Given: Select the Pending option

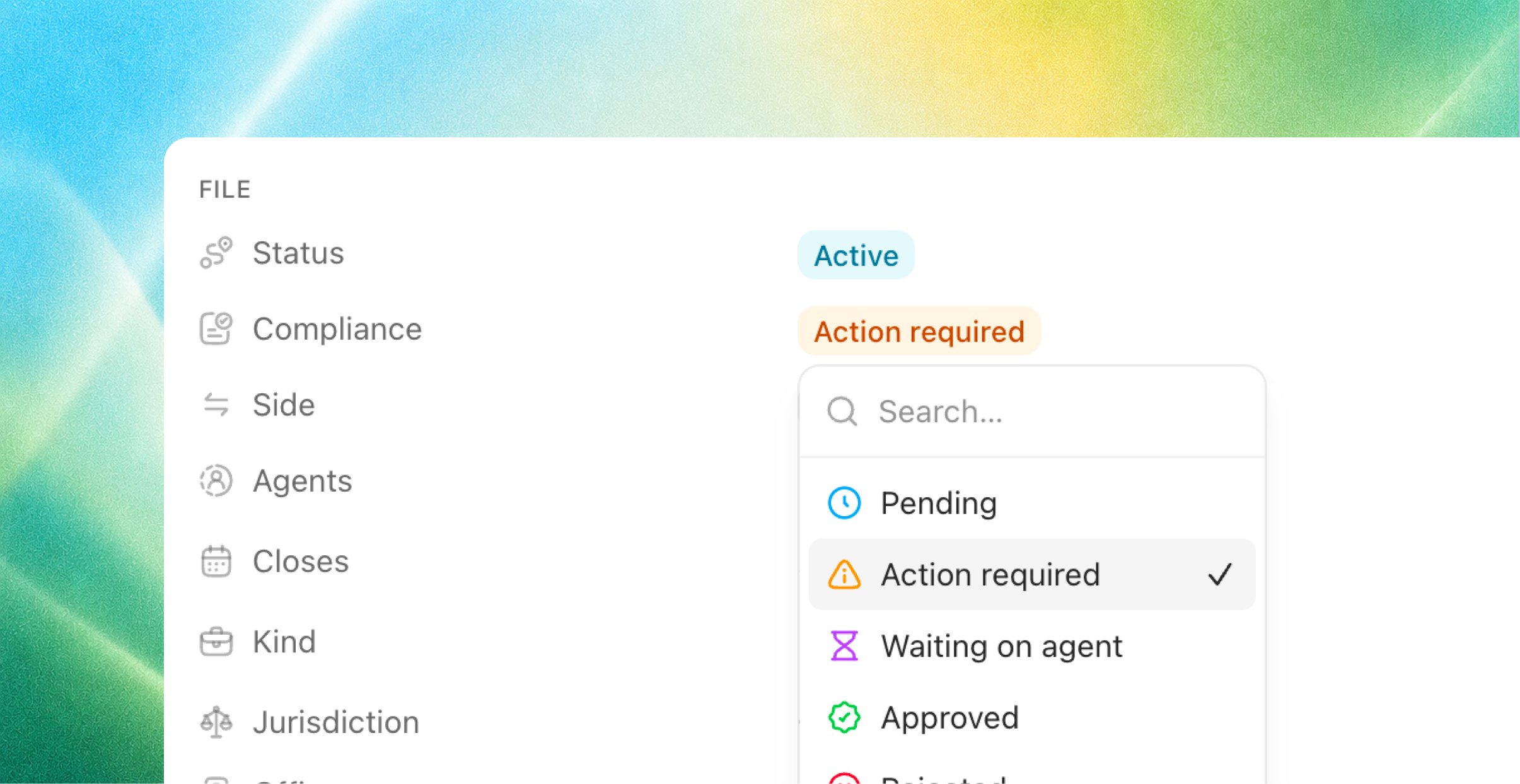Looking at the screenshot, I should [1032, 503].
